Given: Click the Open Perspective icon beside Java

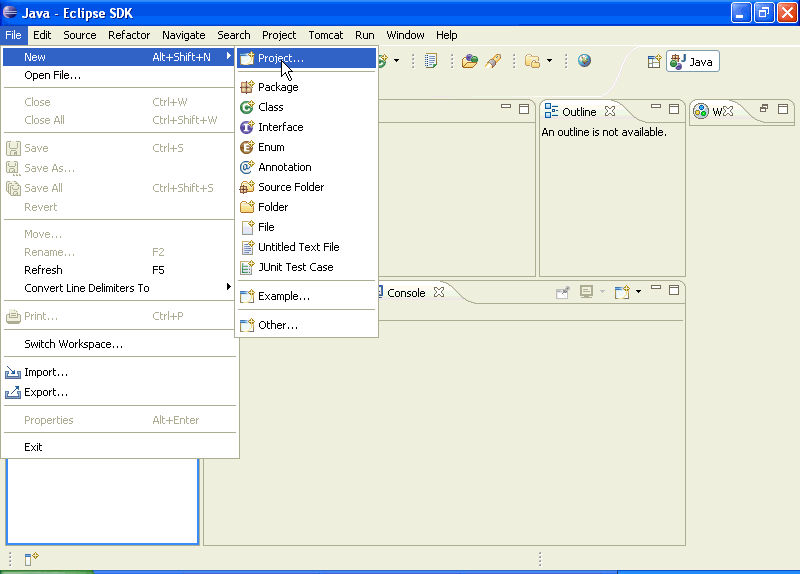Looking at the screenshot, I should tap(654, 62).
